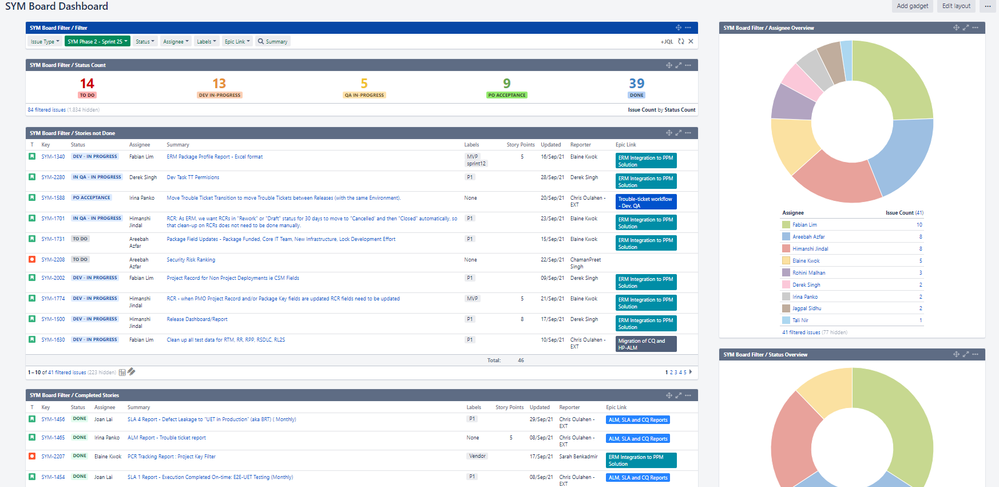Click the move handle on the Filter gadget
Viewport: 999px width, 487px height.
tap(679, 27)
